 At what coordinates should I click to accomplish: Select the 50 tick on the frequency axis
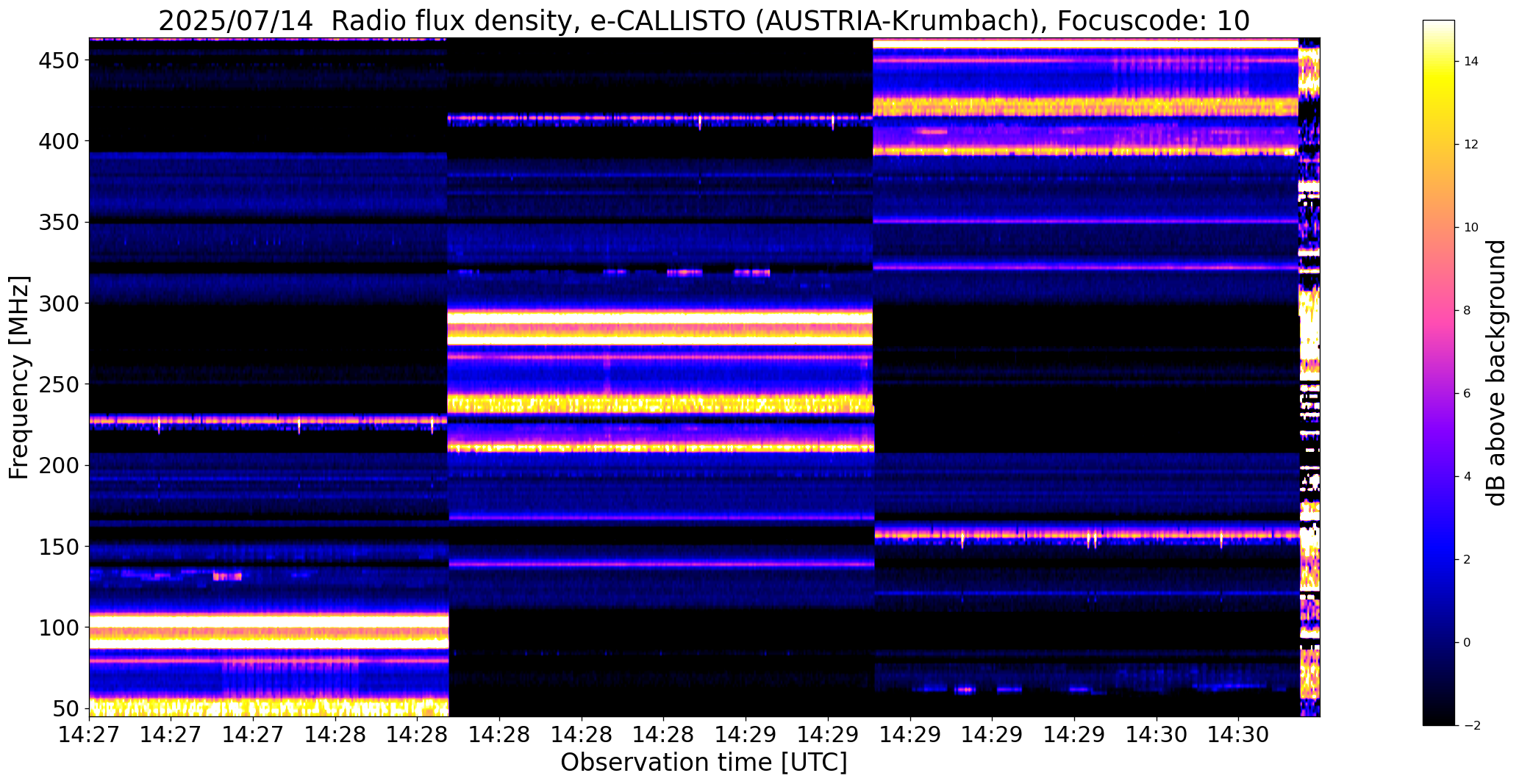click(65, 708)
